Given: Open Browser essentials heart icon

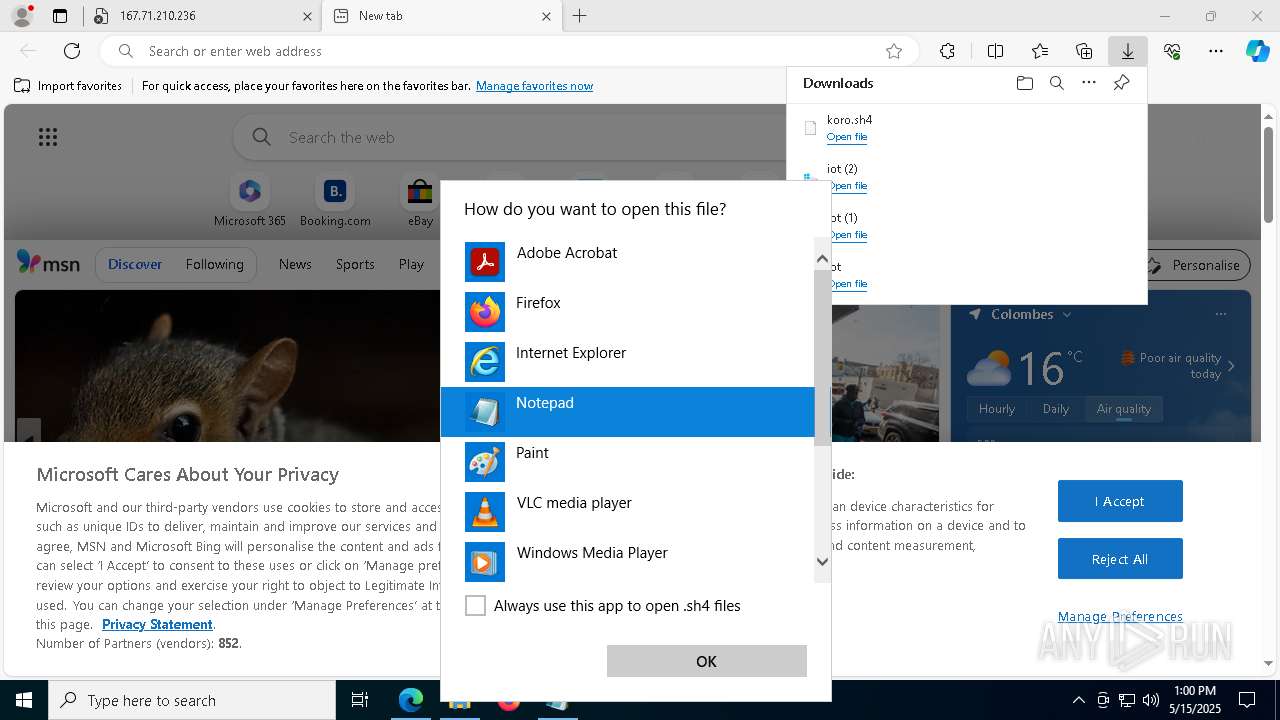Looking at the screenshot, I should tap(1172, 51).
